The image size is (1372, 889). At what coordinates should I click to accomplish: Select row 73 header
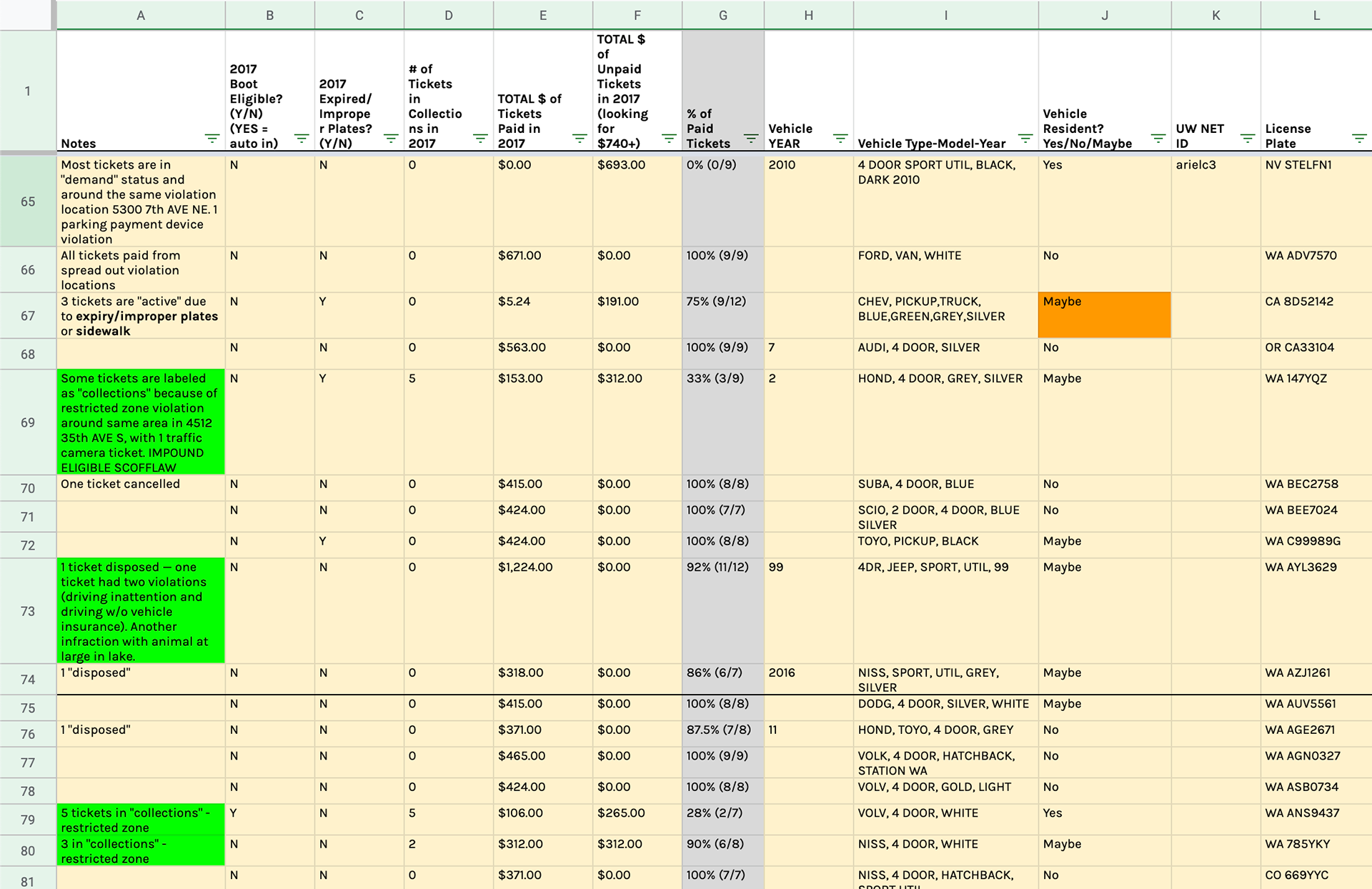(28, 611)
